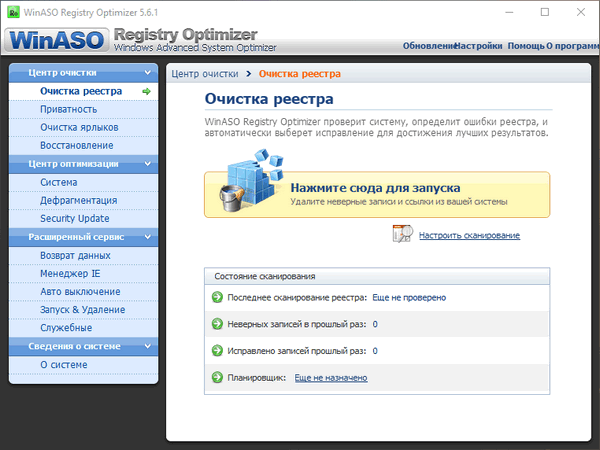
Task: Click the WinASO app icon in title bar
Action: pos(13,12)
